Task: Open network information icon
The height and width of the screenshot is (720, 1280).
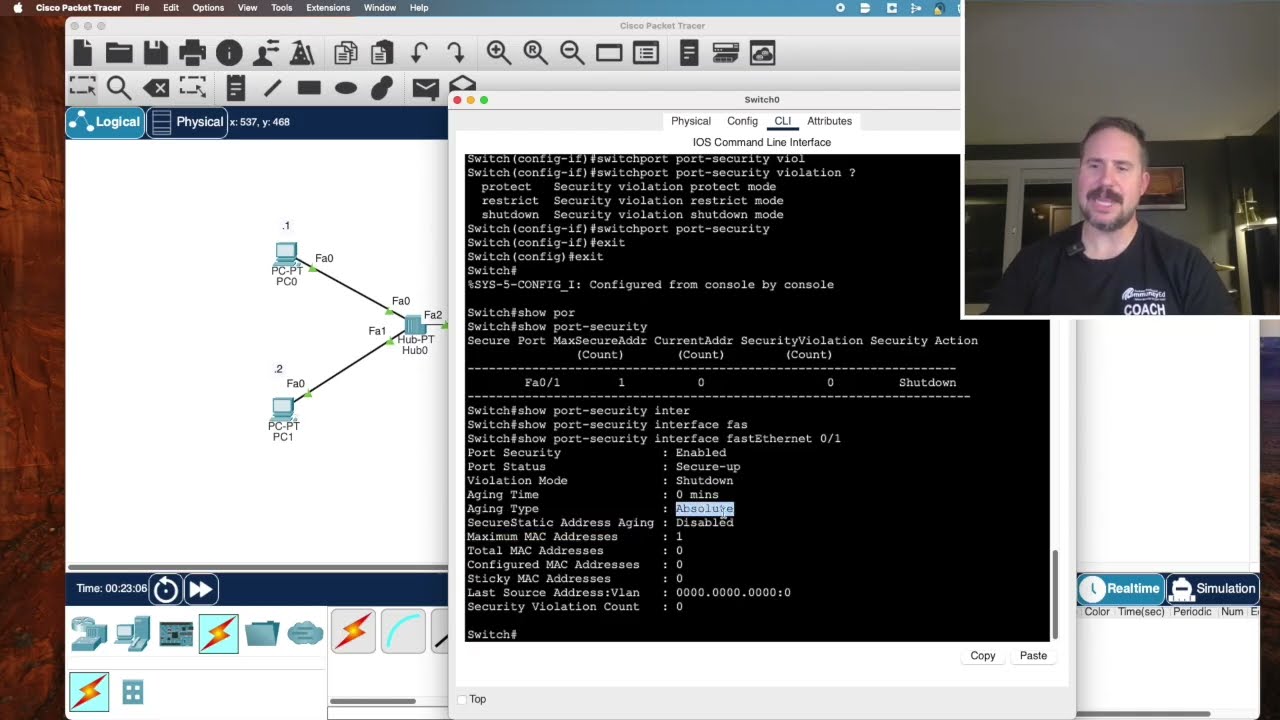Action: [229, 53]
